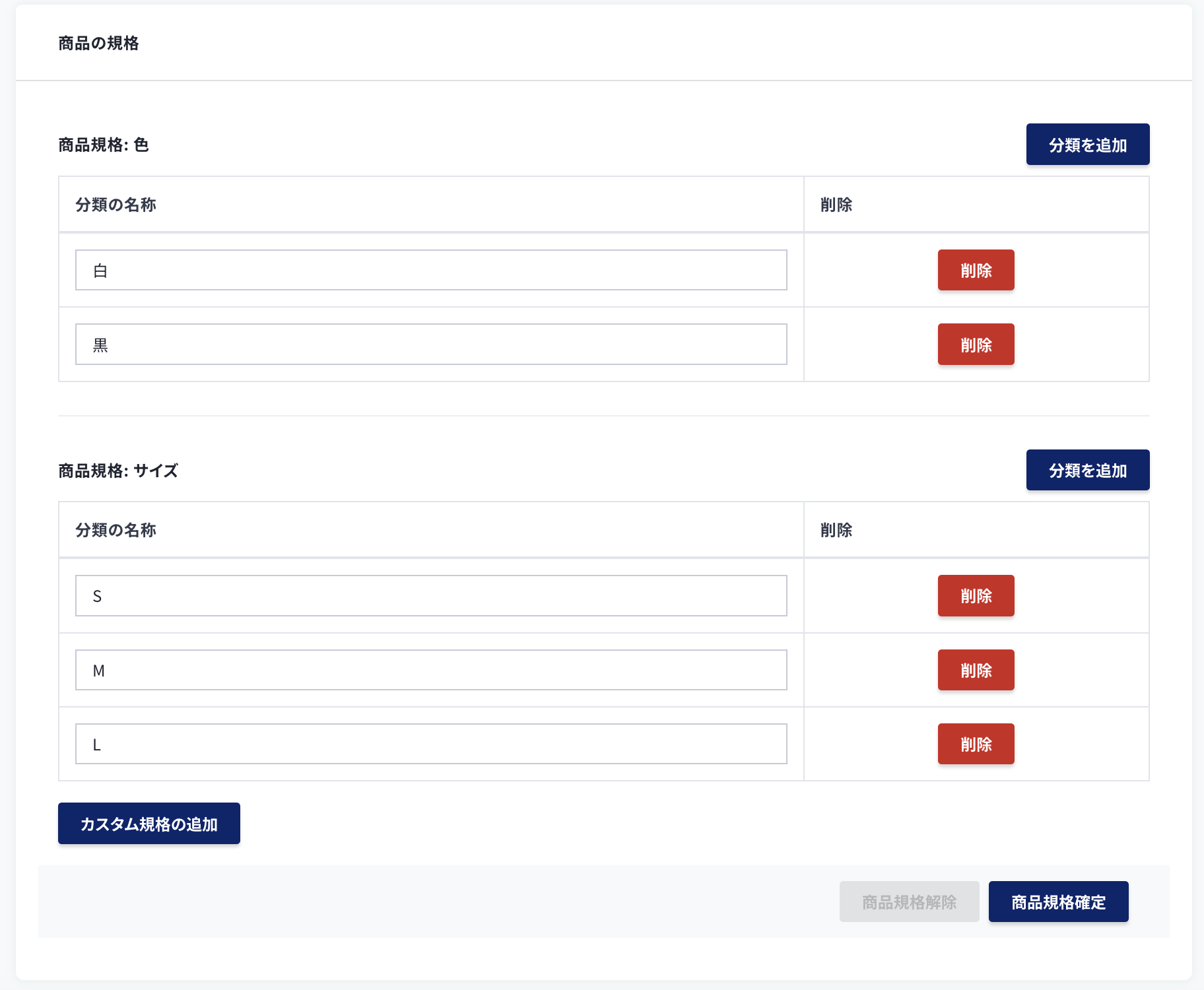Delete the L size classification
Viewport: 1204px width, 990px height.
[976, 744]
